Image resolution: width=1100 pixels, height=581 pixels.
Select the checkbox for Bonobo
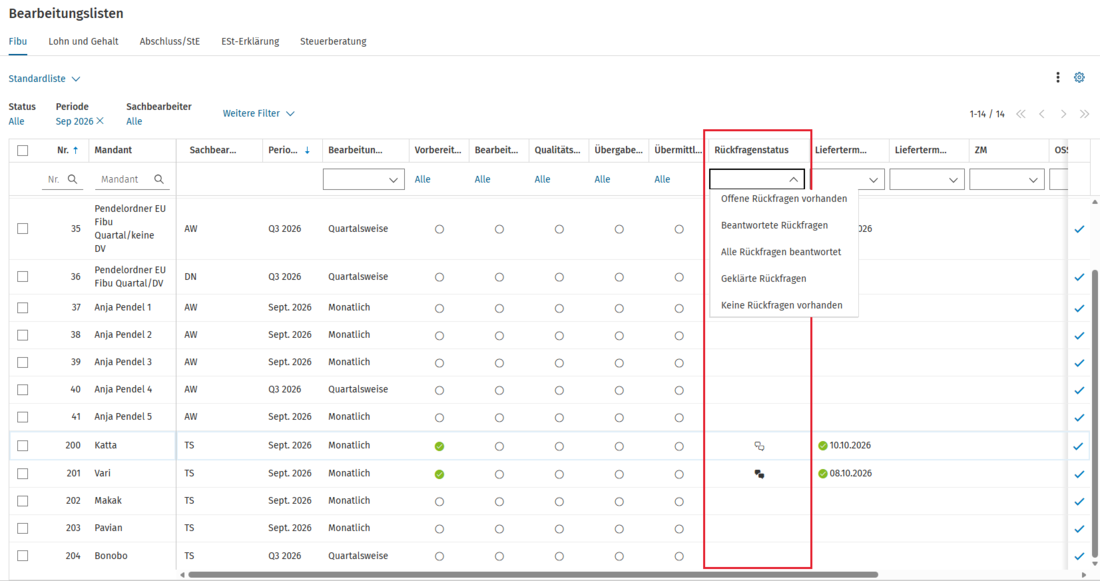pyautogui.click(x=22, y=556)
